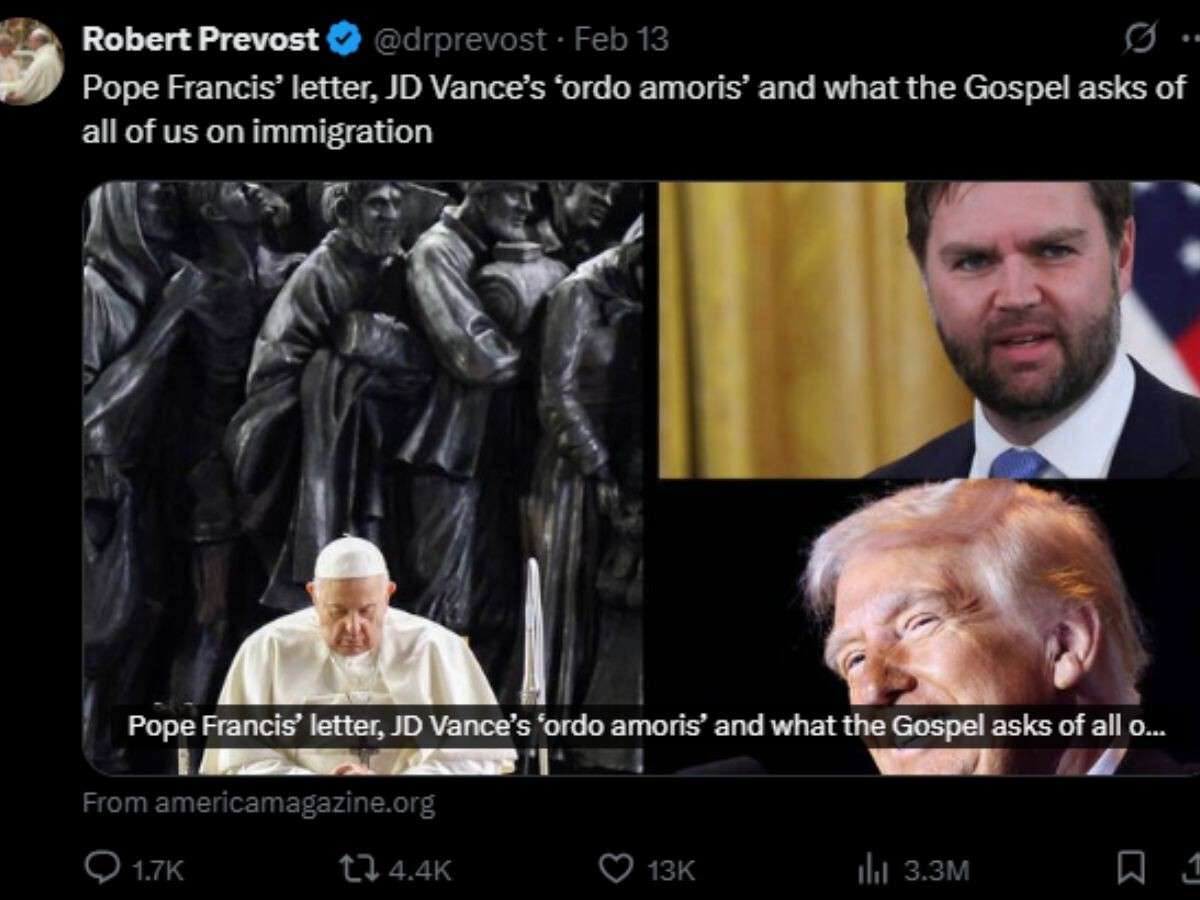
Task: Open the reply icon showing 1.7K
Action: (100, 869)
